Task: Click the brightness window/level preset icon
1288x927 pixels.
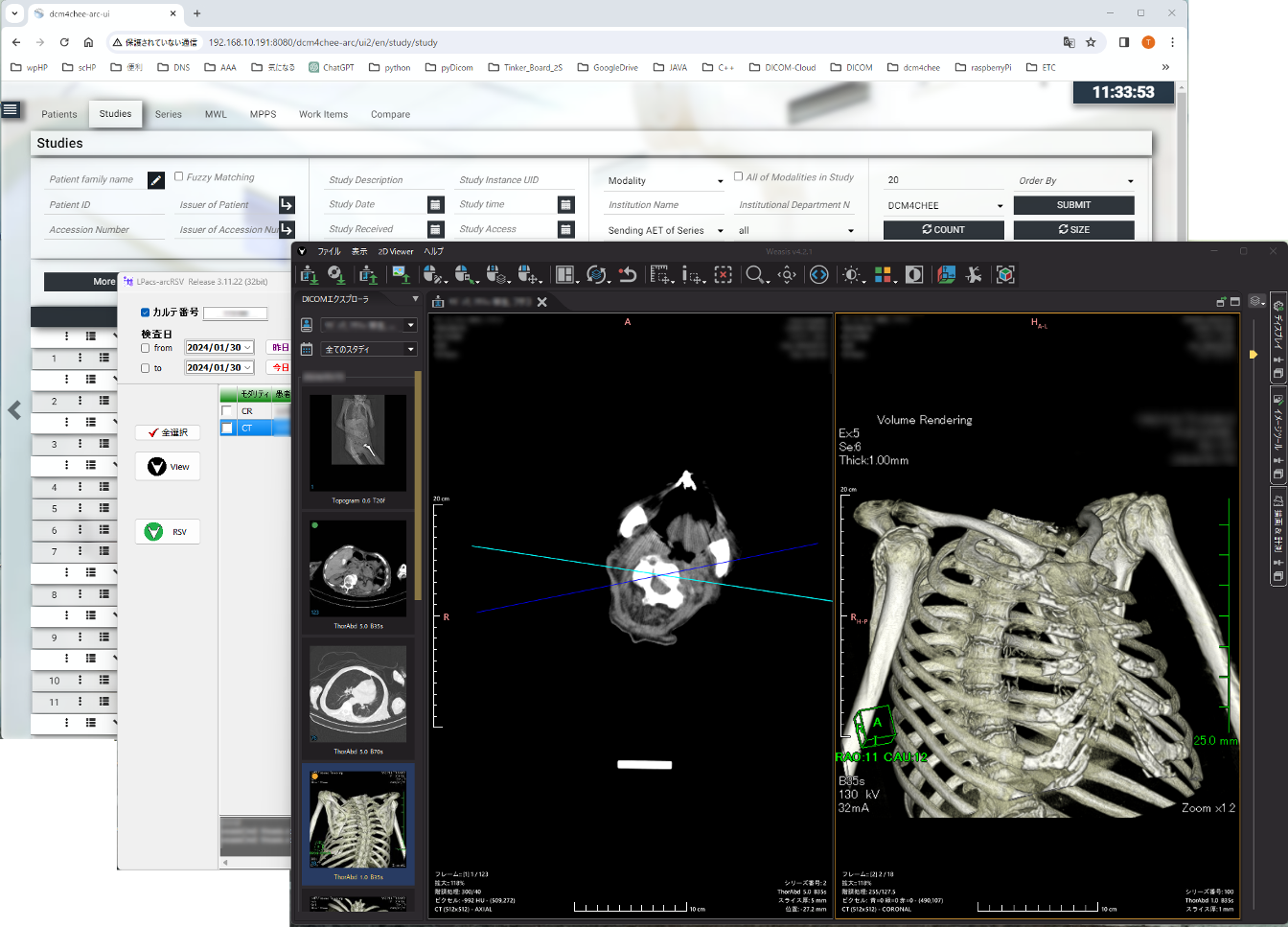Action: coord(851,275)
